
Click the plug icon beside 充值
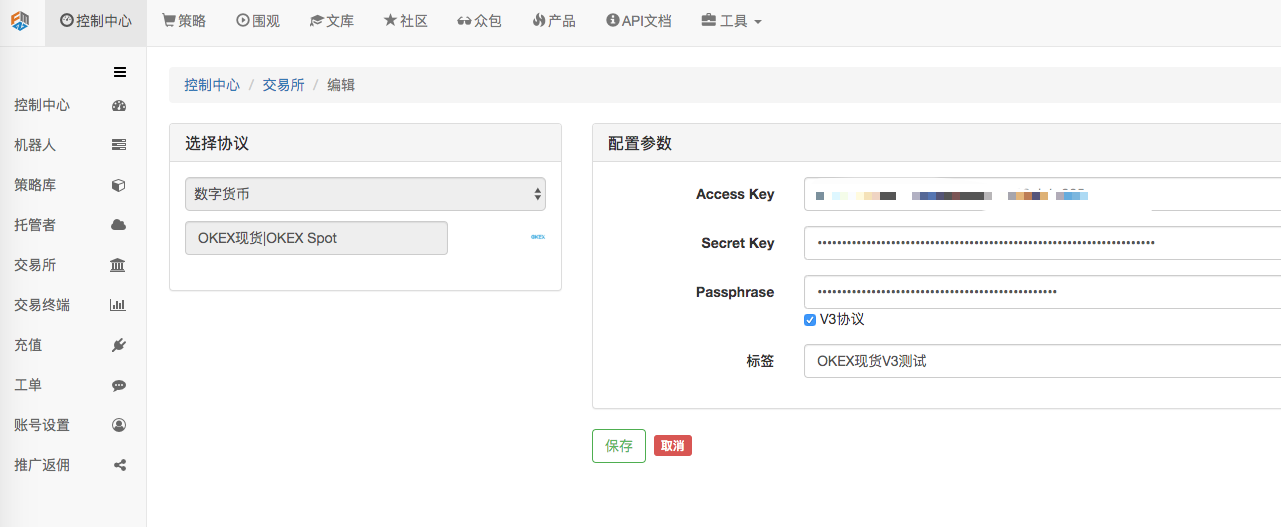click(x=119, y=345)
